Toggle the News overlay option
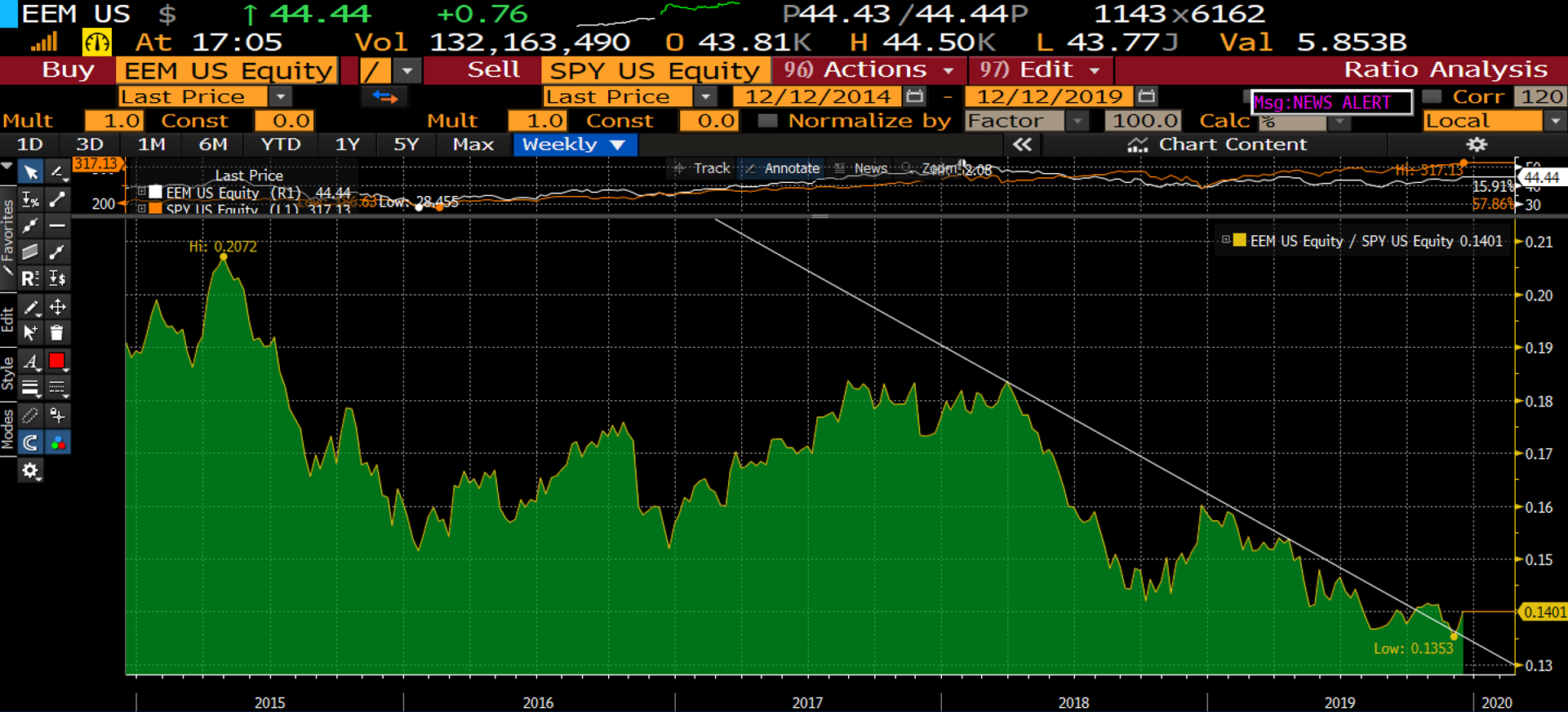The image size is (1568, 712). pyautogui.click(x=860, y=168)
